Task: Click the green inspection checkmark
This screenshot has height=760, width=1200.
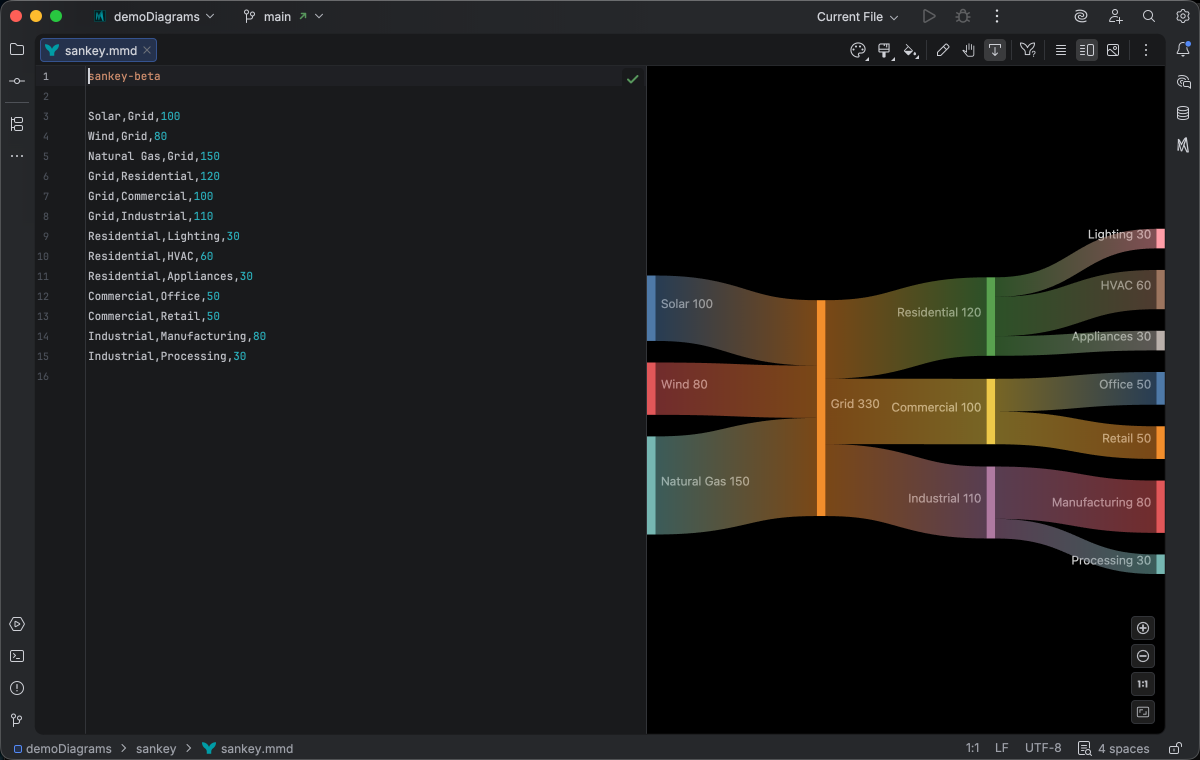Action: (632, 78)
